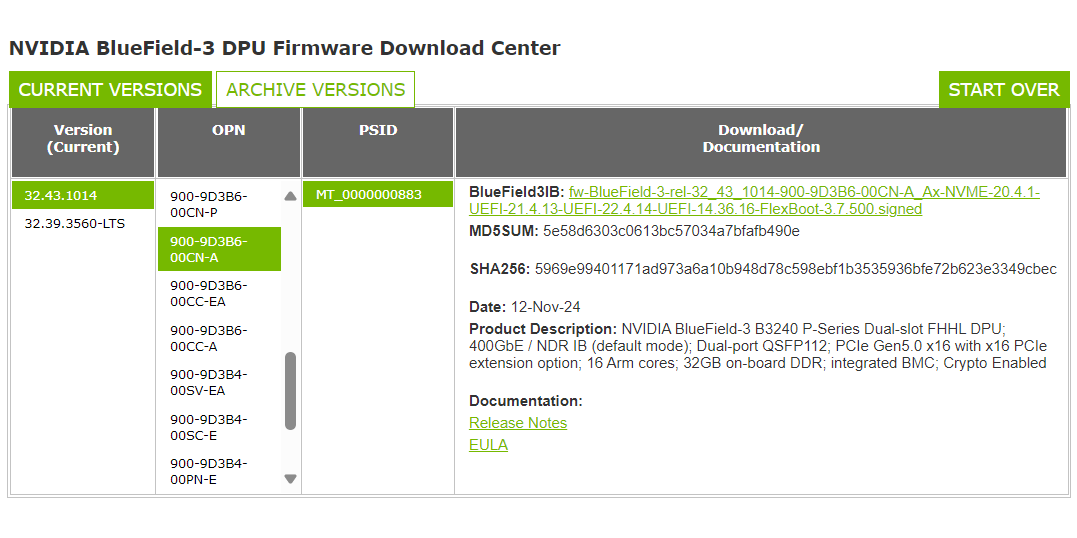This screenshot has width=1077, height=538.
Task: Click the OPN list scrollbar thumb
Action: point(290,391)
